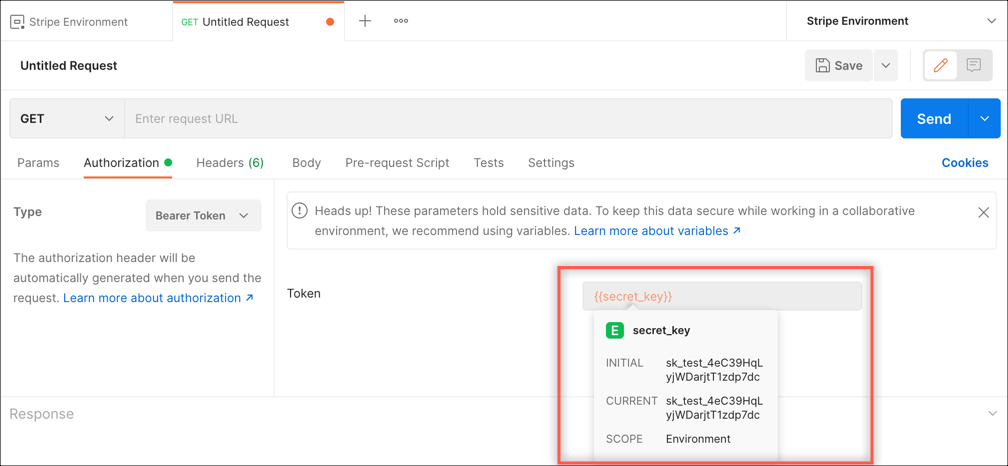This screenshot has height=466, width=1008.
Task: Dismiss the Heads up warning banner
Action: pyautogui.click(x=983, y=212)
